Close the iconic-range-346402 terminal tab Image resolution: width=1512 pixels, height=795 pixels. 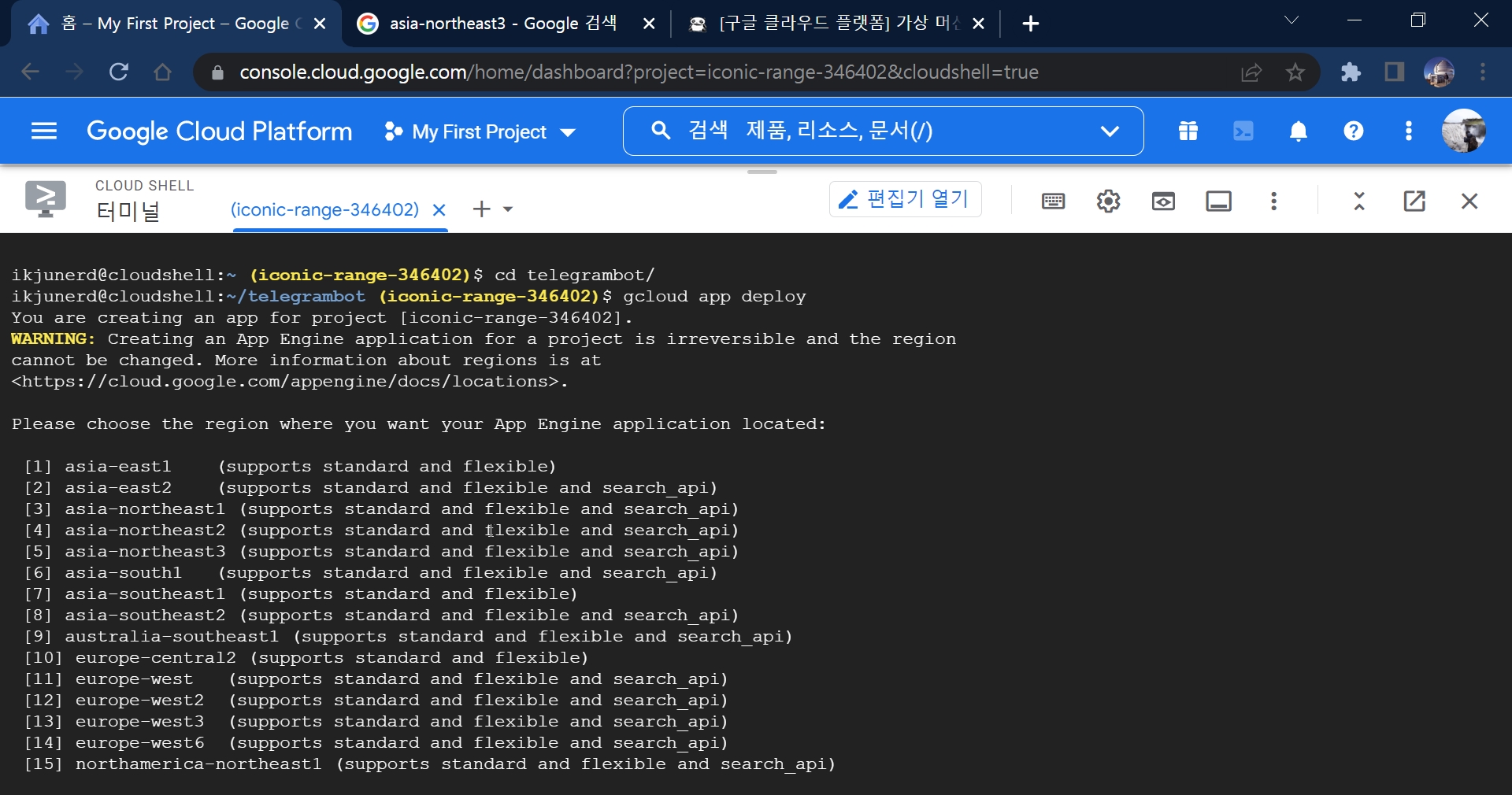[x=439, y=210]
